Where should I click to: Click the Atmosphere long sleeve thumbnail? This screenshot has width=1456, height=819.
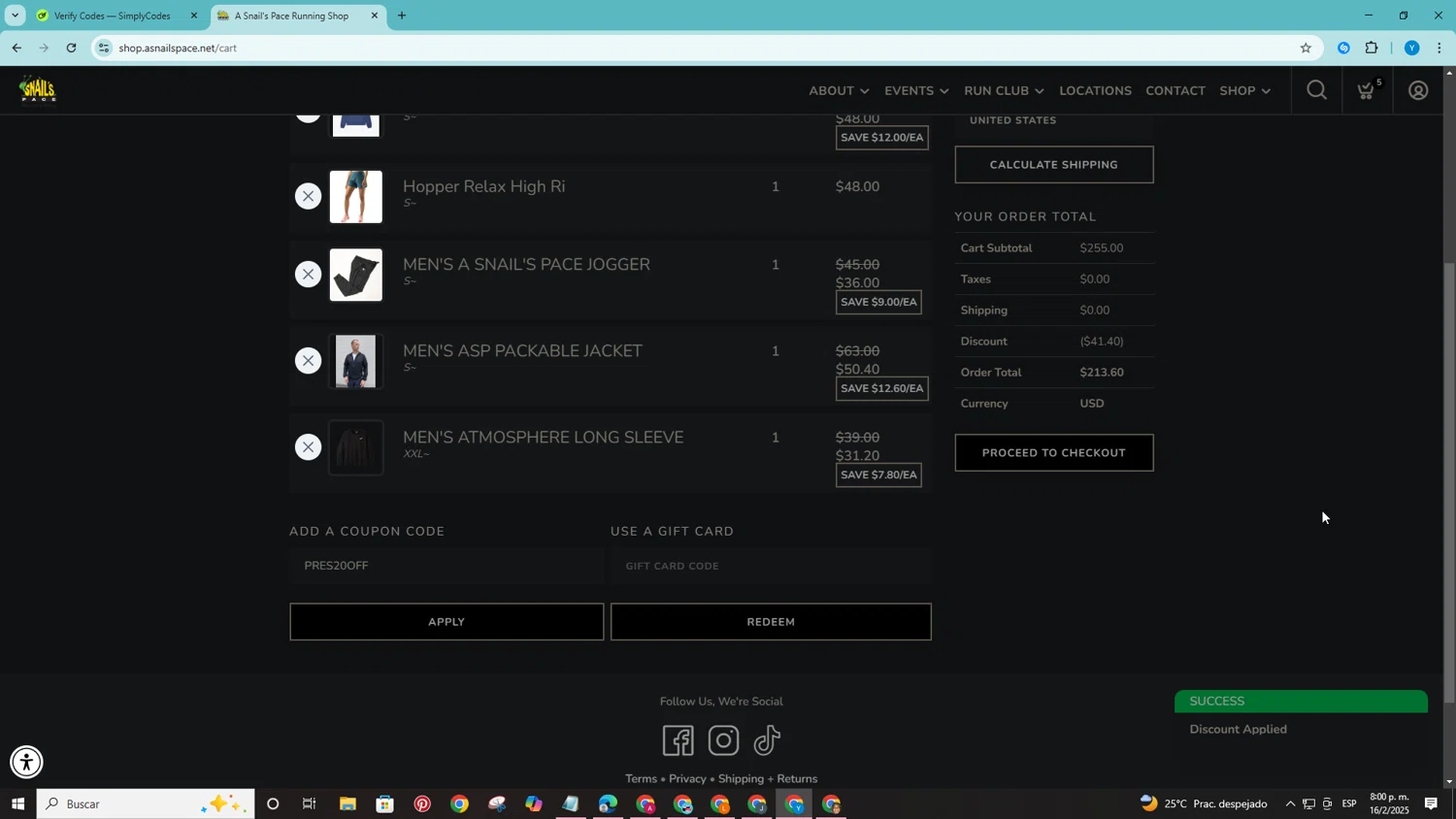tap(356, 447)
